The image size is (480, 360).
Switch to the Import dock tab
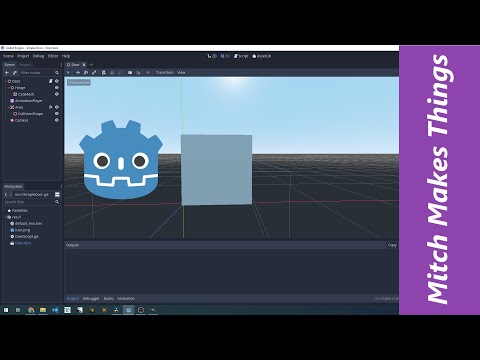(25, 65)
